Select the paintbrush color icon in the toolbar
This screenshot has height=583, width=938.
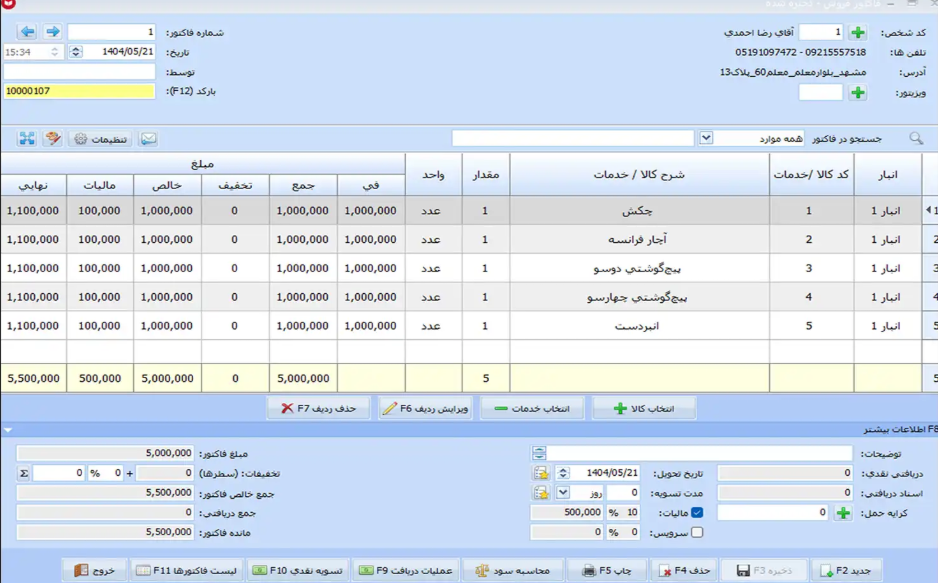coord(52,139)
